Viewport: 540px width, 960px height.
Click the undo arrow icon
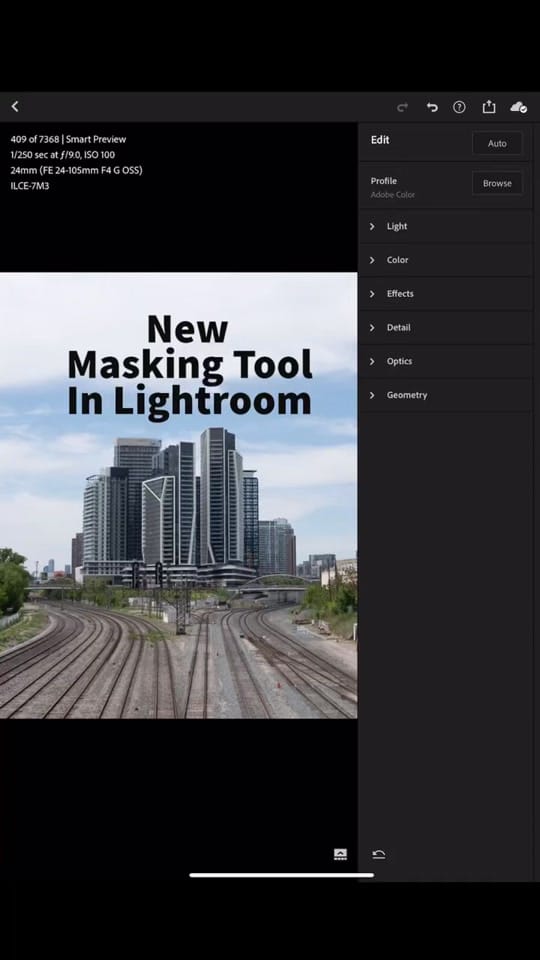click(432, 107)
